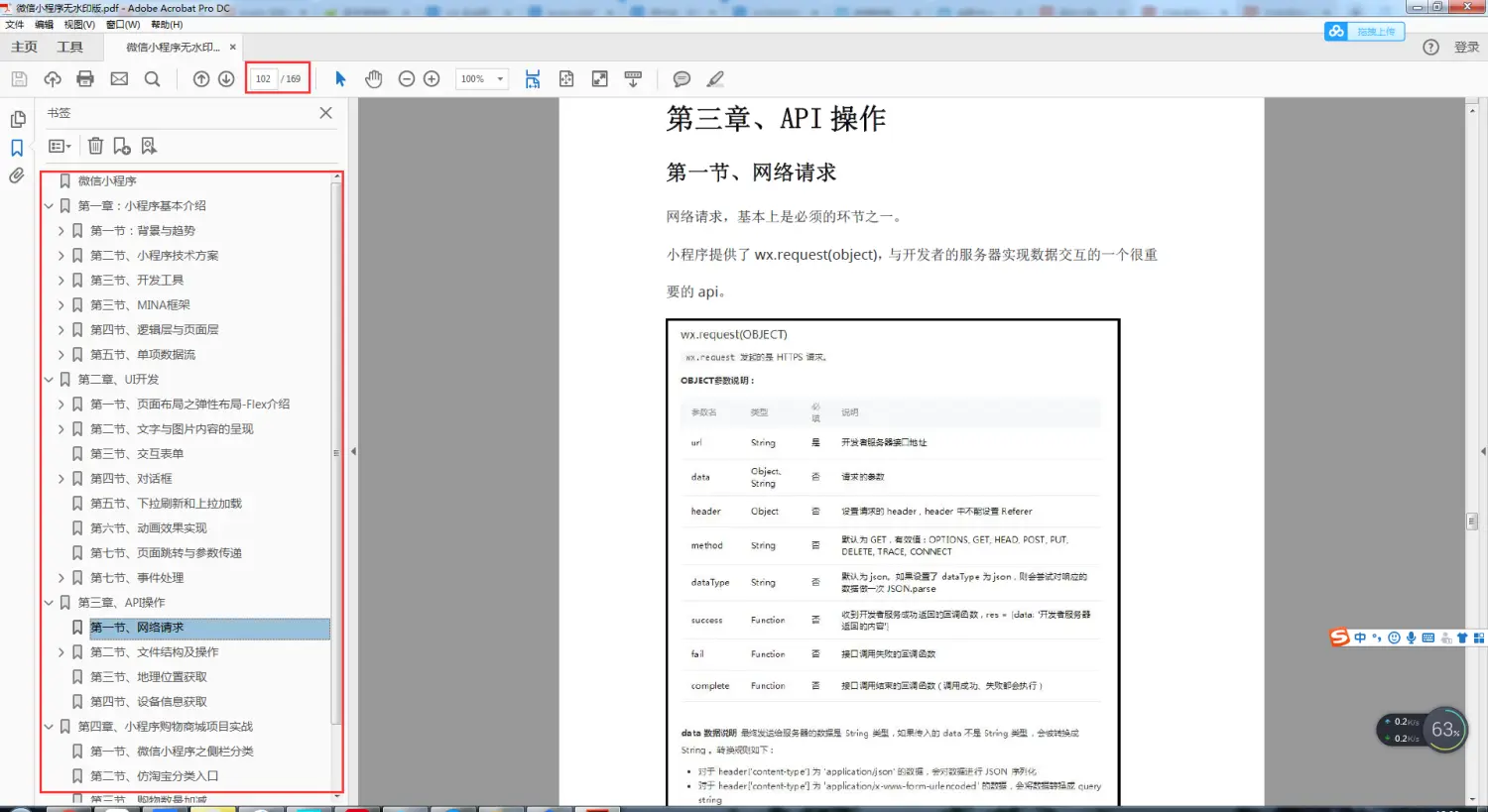The width and height of the screenshot is (1488, 812).
Task: Open the 帮助(H) menu
Action: (x=167, y=25)
